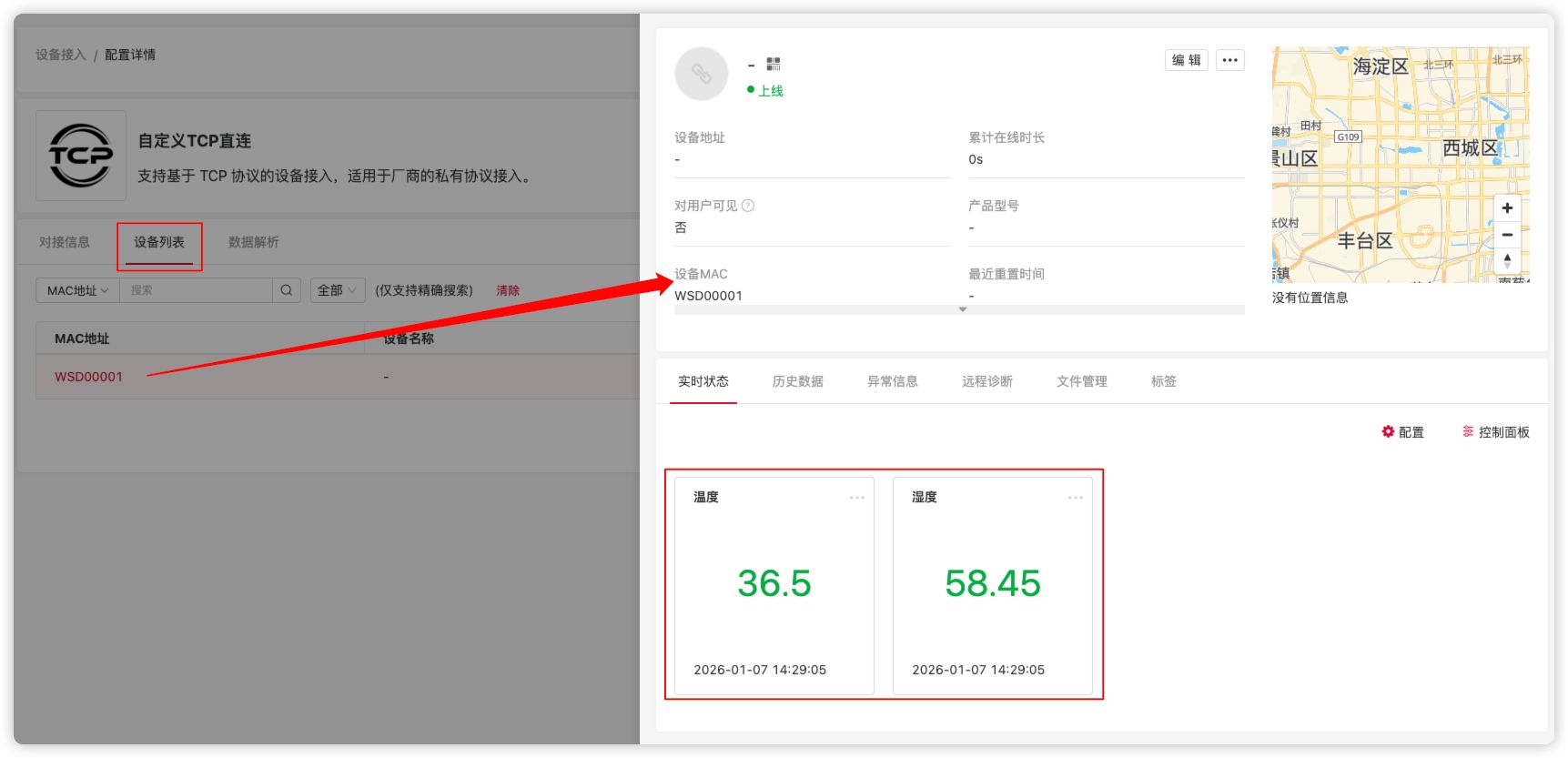Click the QR code icon beside device name
1568x758 pixels.
[x=774, y=64]
